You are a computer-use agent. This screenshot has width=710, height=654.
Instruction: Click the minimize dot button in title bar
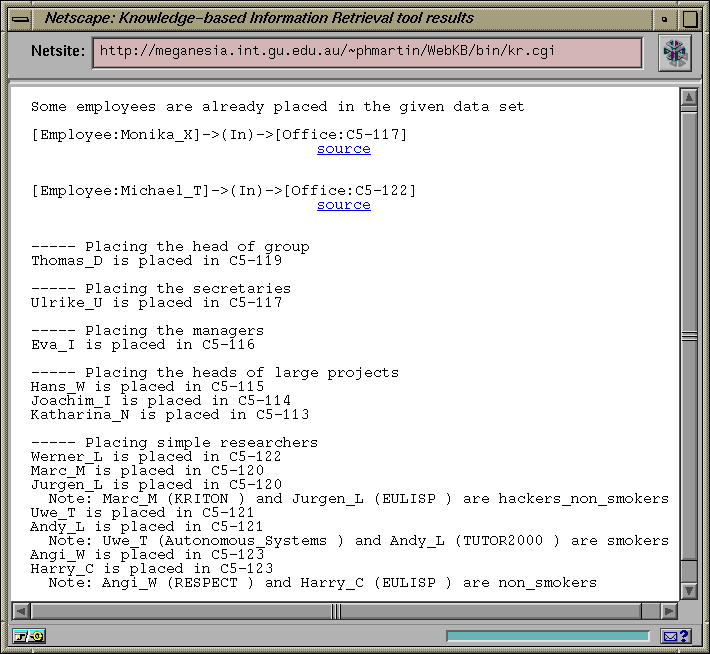coord(664,18)
